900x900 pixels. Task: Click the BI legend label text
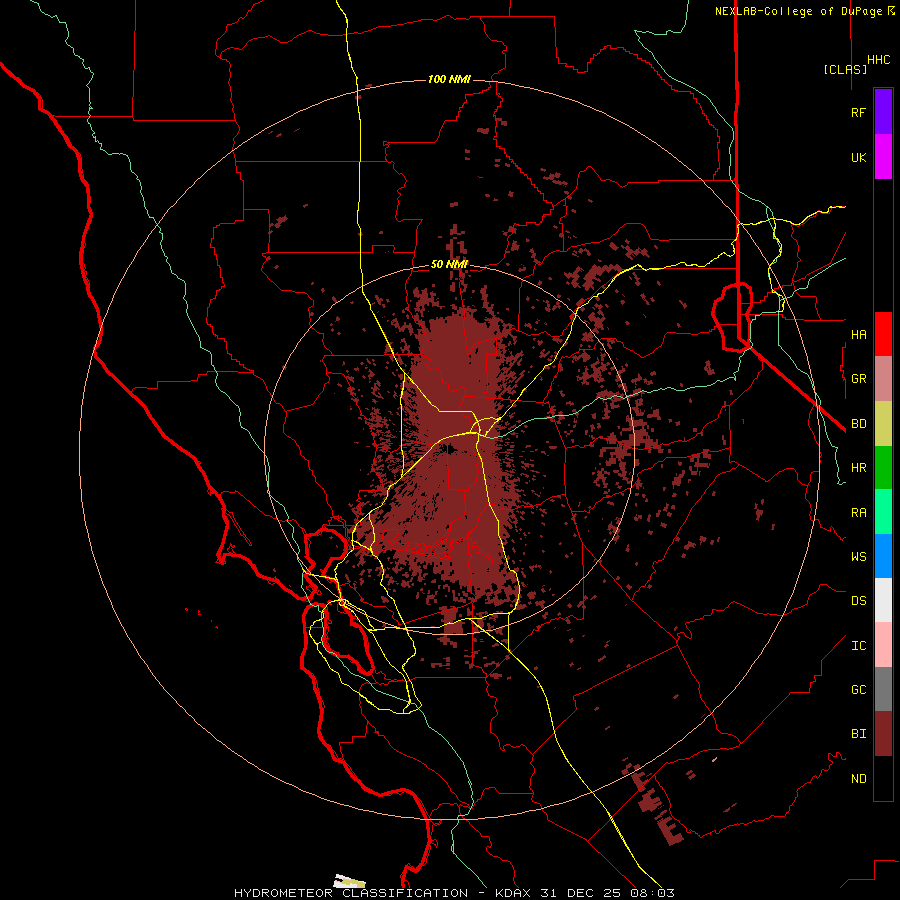pos(859,734)
